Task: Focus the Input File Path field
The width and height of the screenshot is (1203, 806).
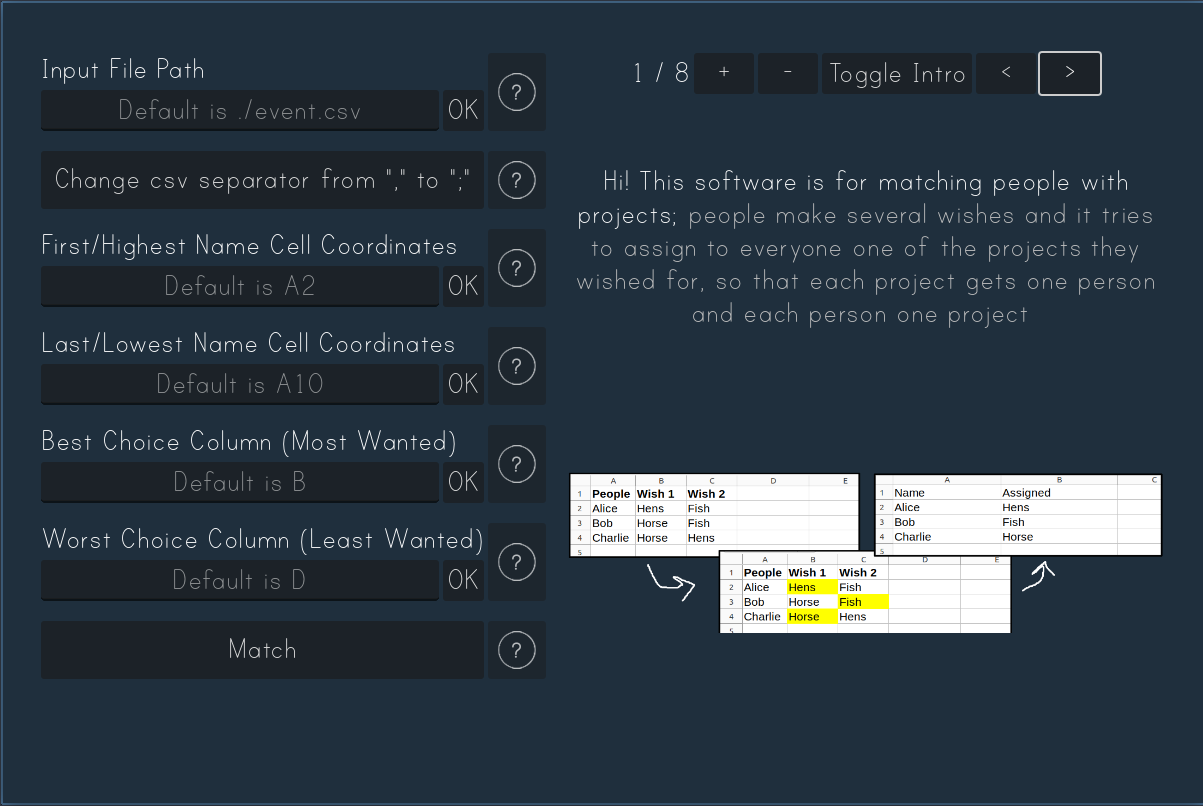Action: coord(240,110)
